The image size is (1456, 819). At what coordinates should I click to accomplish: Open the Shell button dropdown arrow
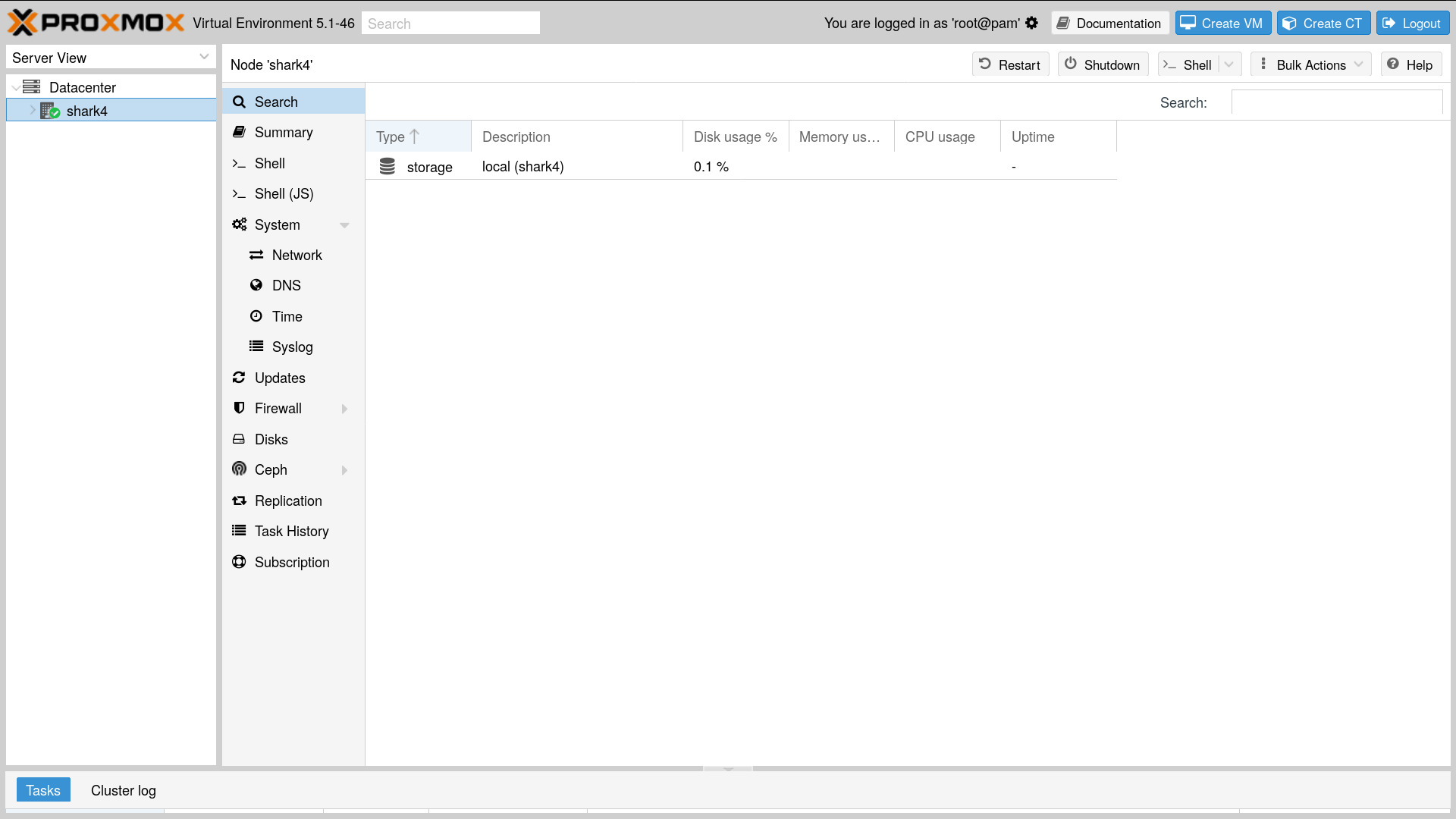[x=1229, y=64]
